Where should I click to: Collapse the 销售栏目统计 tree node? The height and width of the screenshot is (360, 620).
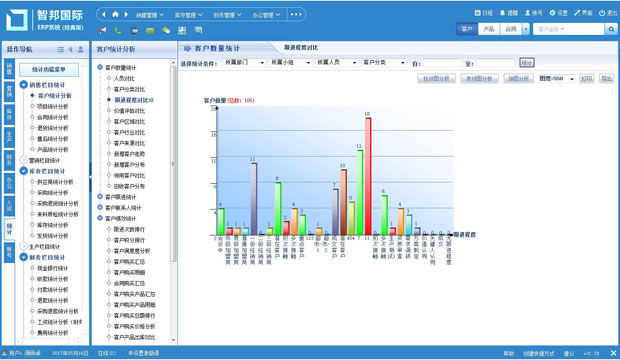(24, 85)
